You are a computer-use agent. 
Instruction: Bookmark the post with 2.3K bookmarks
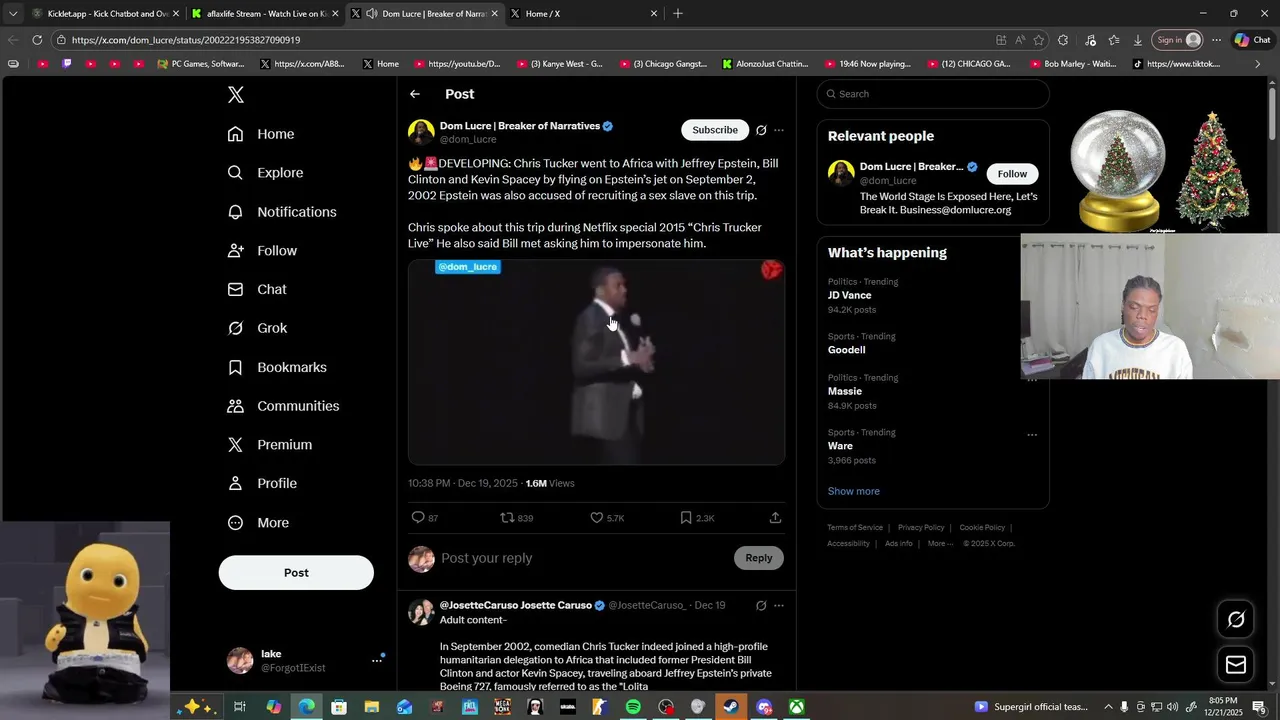coord(686,518)
